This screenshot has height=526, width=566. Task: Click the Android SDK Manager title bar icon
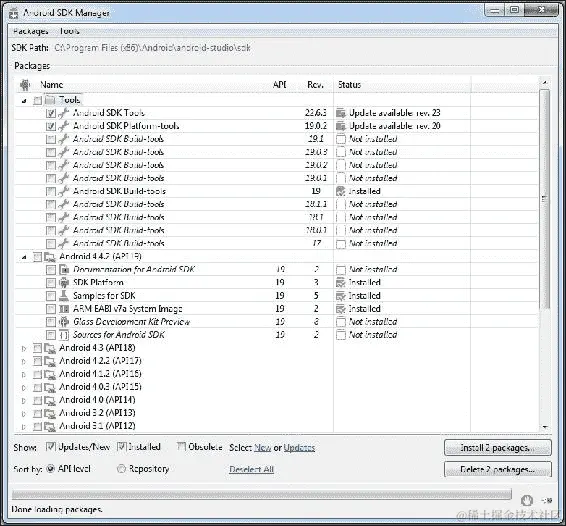pyautogui.click(x=14, y=13)
